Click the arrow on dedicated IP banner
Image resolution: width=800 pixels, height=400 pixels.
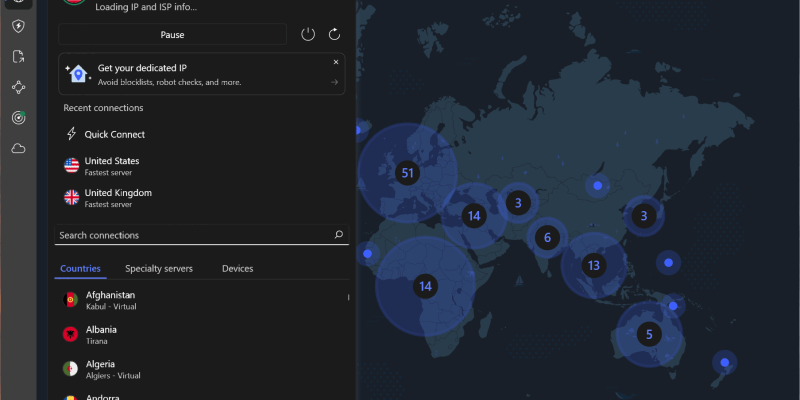[x=334, y=82]
